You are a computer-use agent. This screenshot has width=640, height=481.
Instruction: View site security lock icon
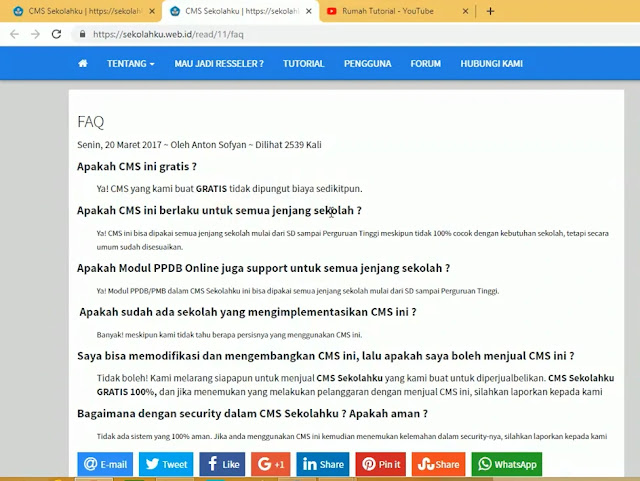pyautogui.click(x=82, y=34)
